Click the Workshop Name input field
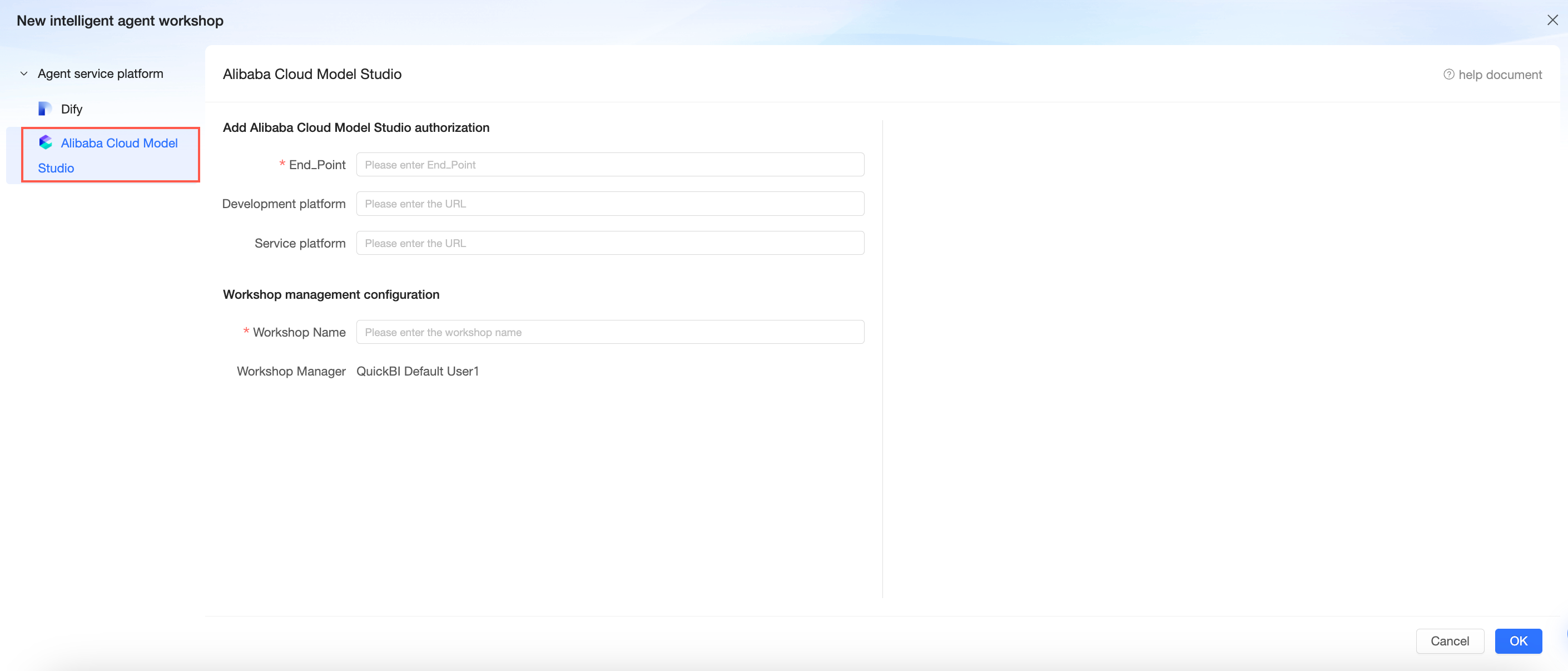1568x671 pixels. 609,332
